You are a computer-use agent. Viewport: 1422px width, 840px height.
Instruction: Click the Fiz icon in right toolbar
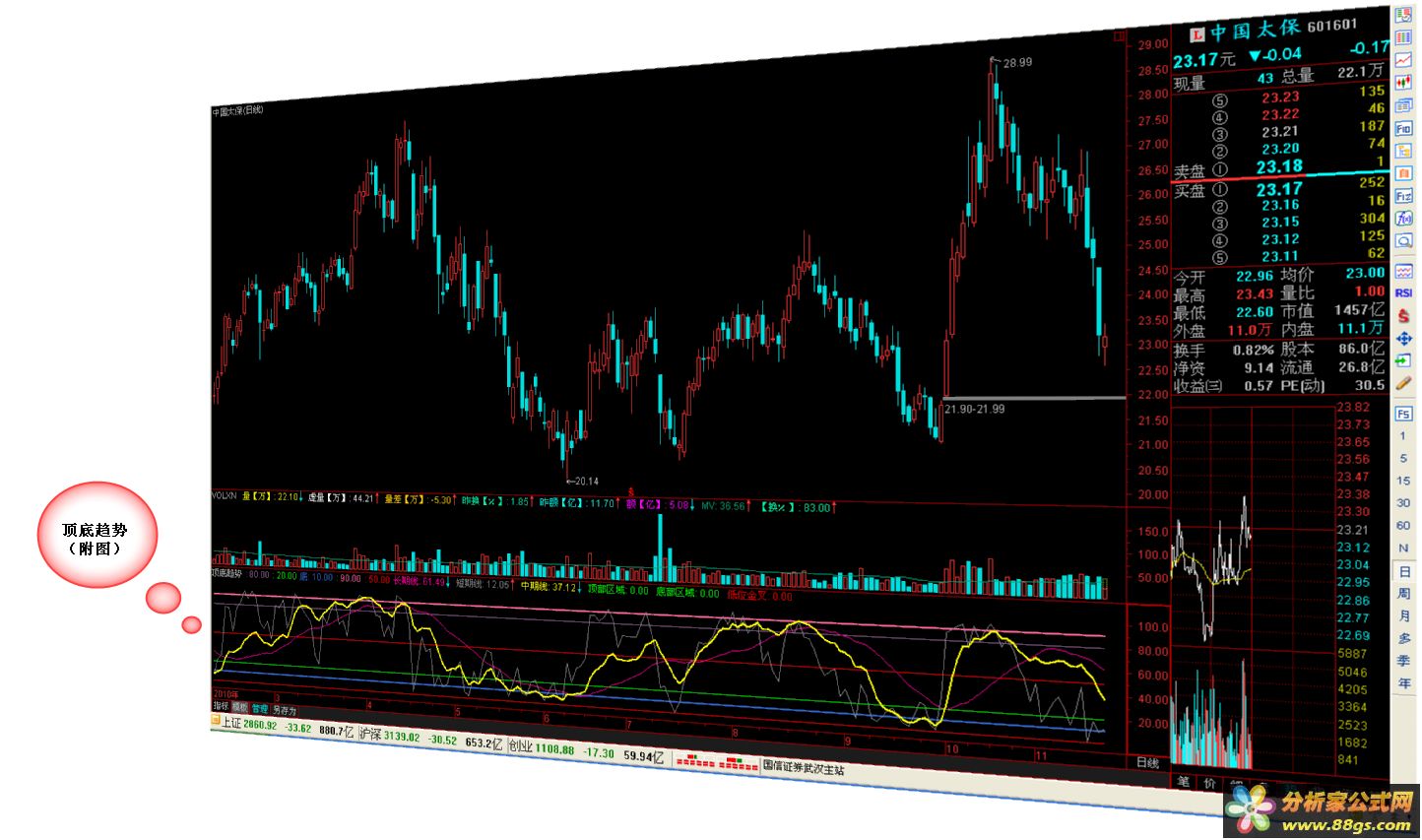point(1403,196)
